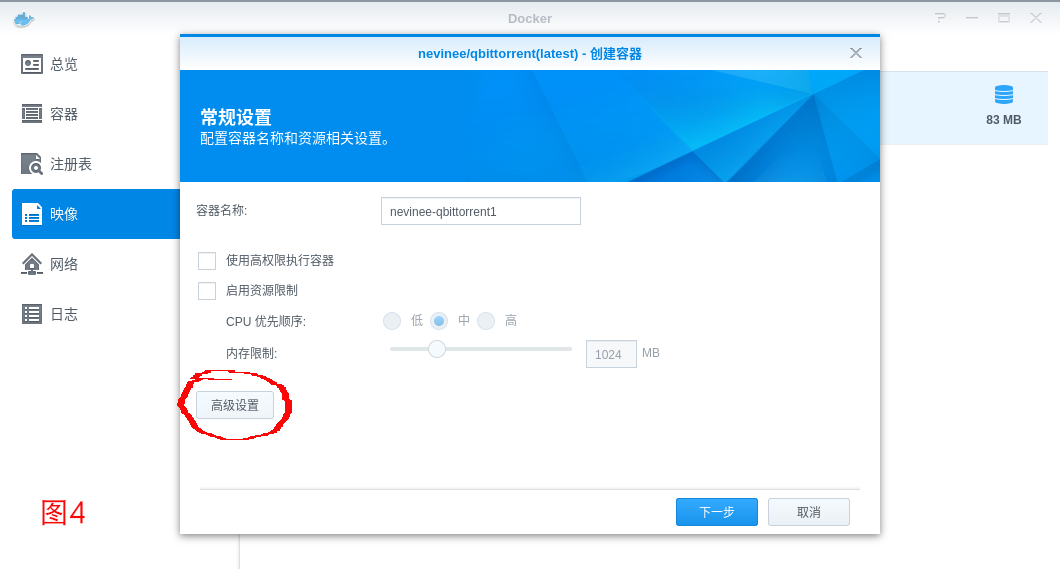
Task: Click the Docker whale logo icon
Action: pos(24,20)
